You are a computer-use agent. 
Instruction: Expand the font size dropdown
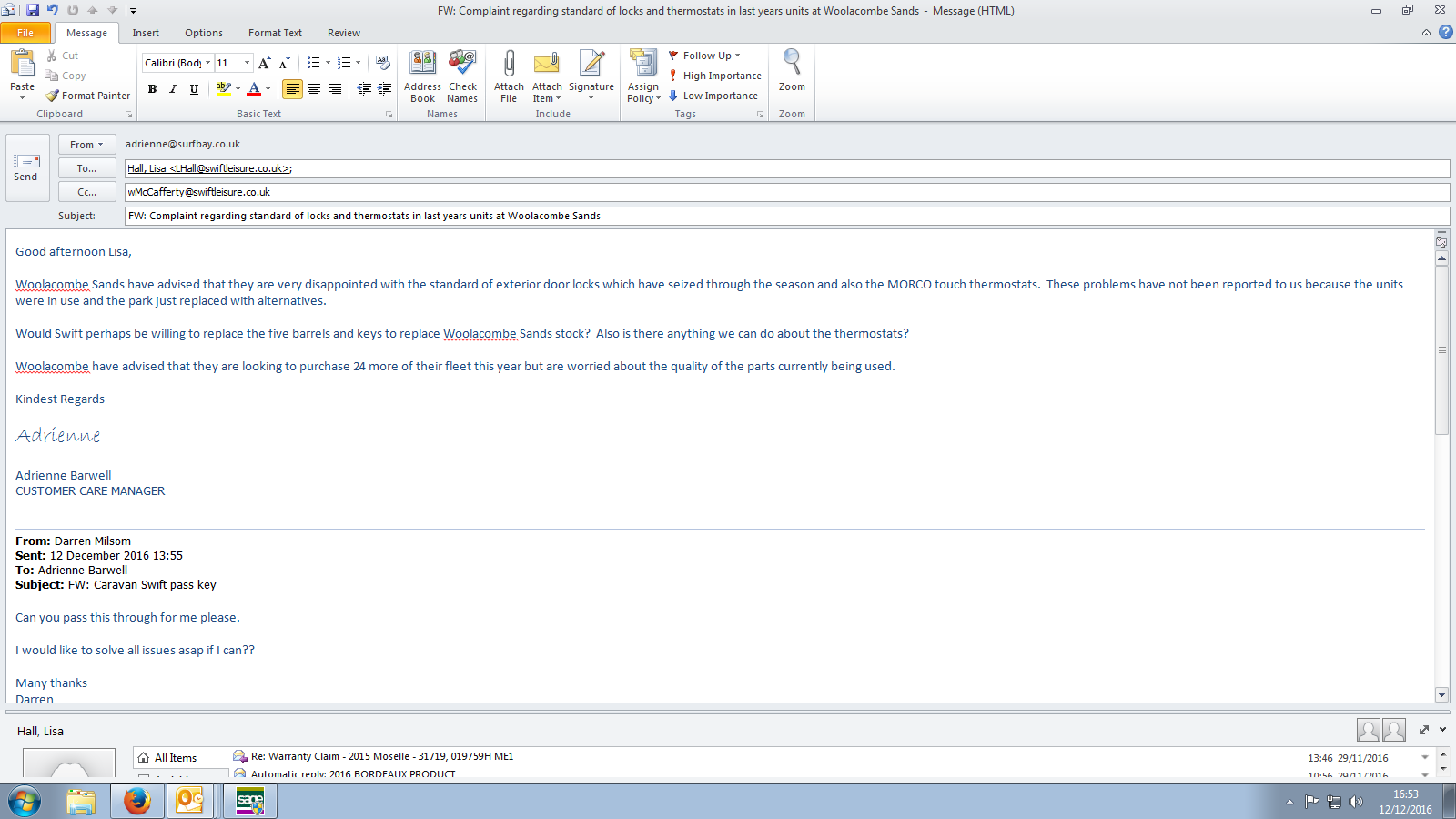[247, 63]
